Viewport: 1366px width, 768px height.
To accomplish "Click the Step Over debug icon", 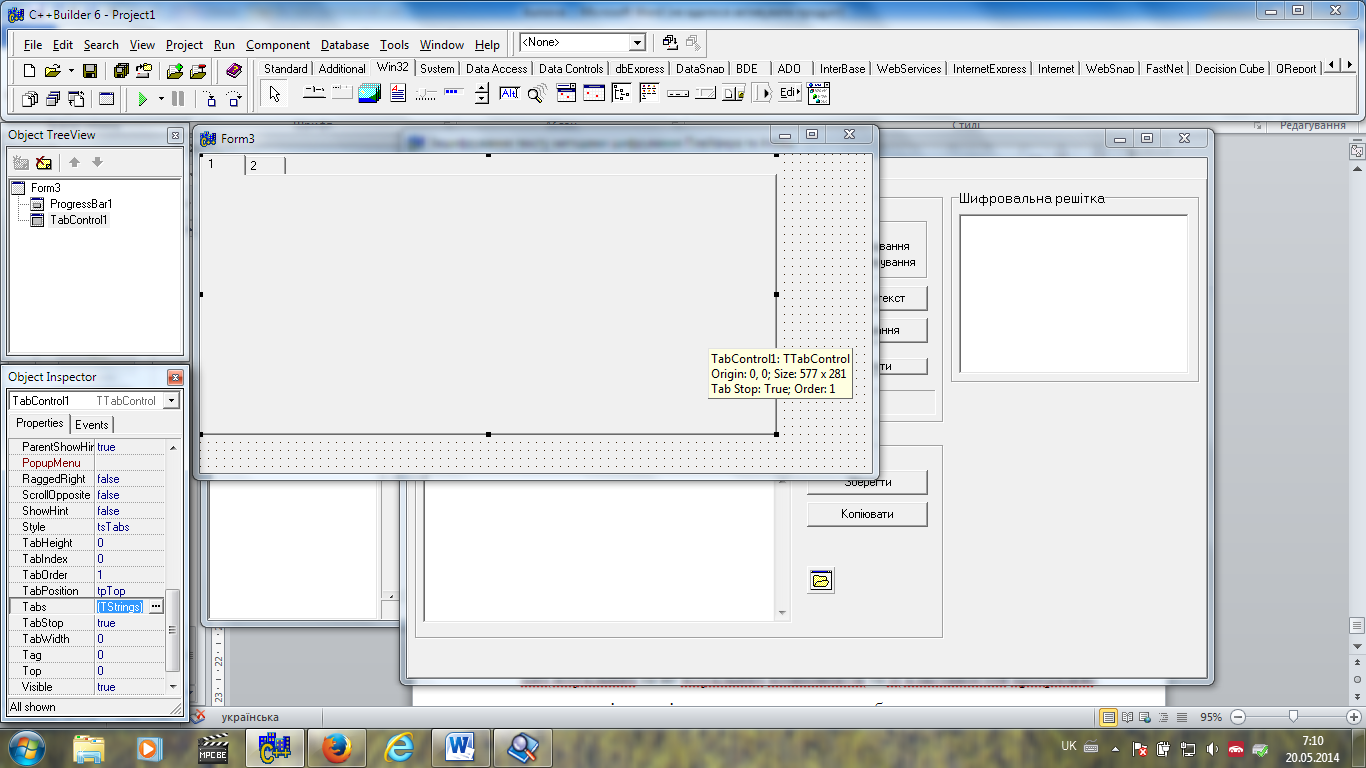I will pos(234,99).
